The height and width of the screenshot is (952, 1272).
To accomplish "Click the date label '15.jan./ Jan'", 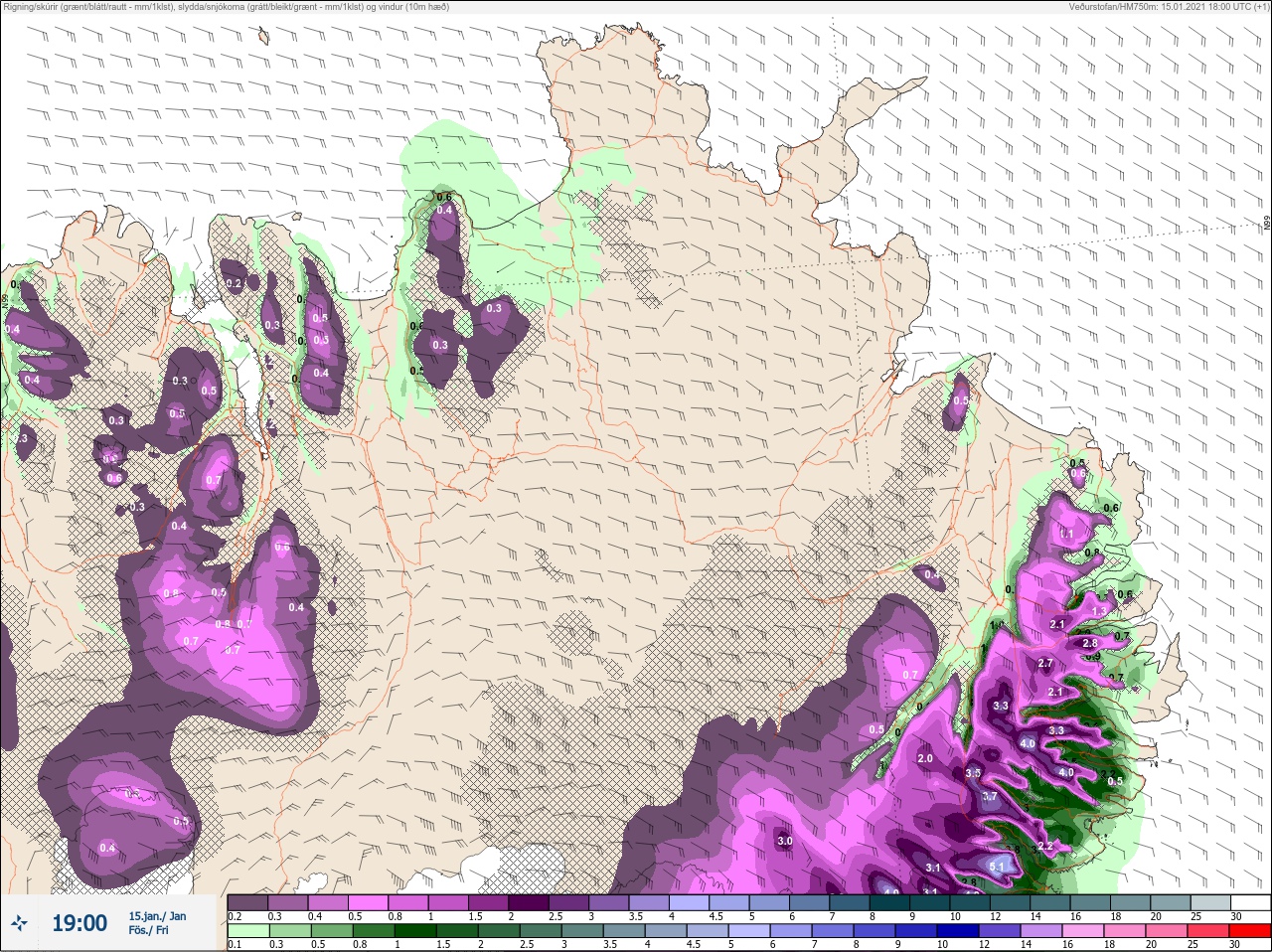I will (157, 916).
